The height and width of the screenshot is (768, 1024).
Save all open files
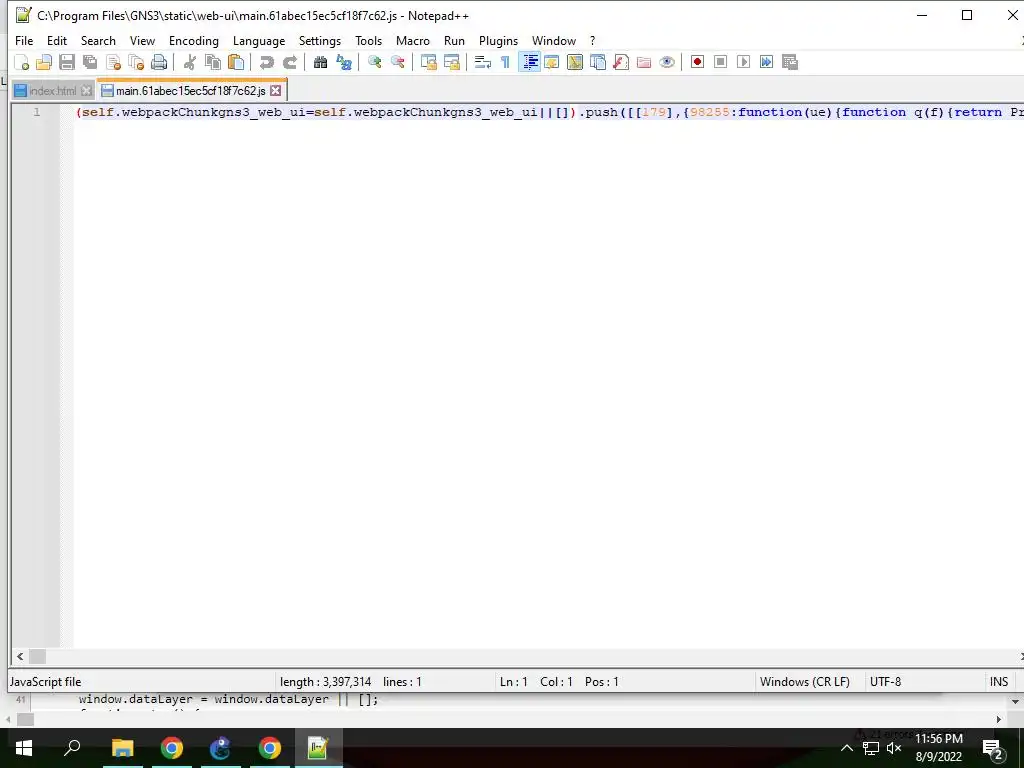(x=90, y=62)
